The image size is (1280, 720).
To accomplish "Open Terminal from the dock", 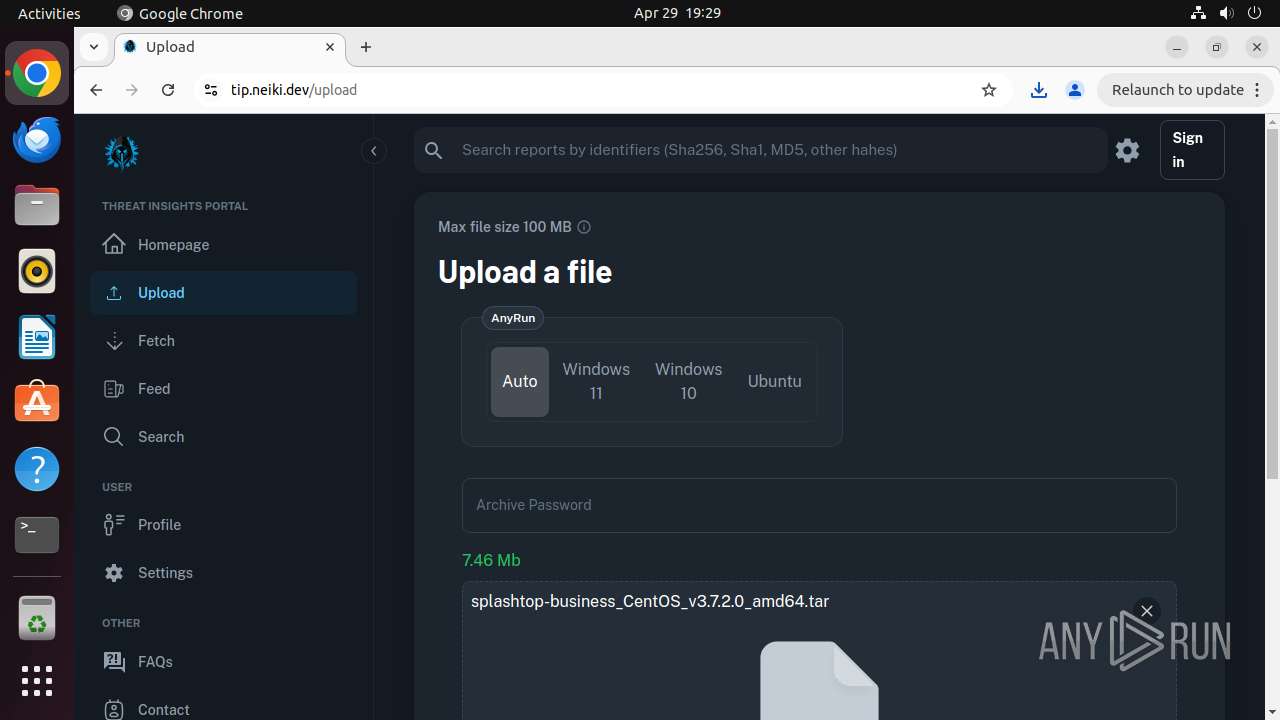I will [x=37, y=535].
